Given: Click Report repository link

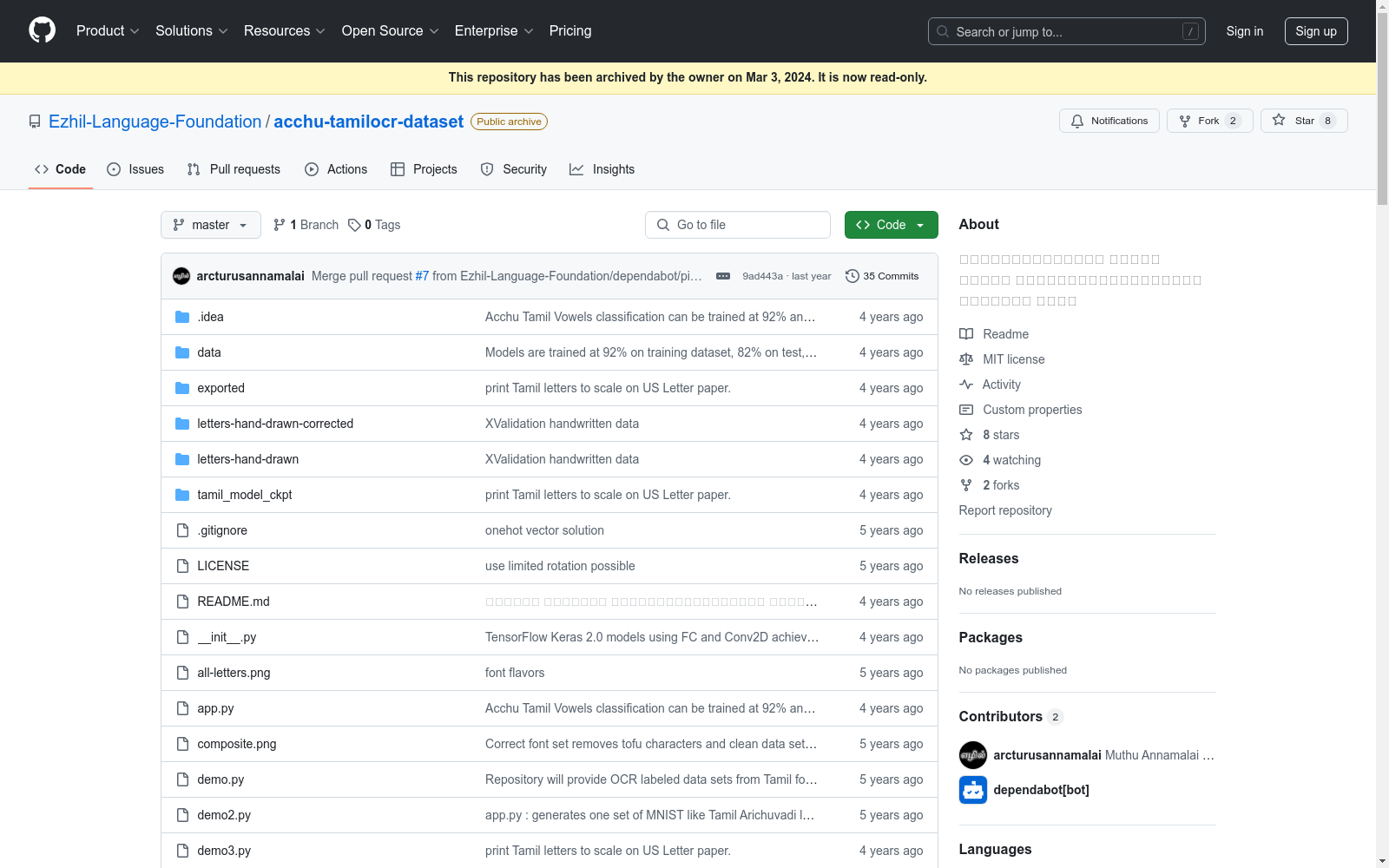Looking at the screenshot, I should pos(1005,510).
